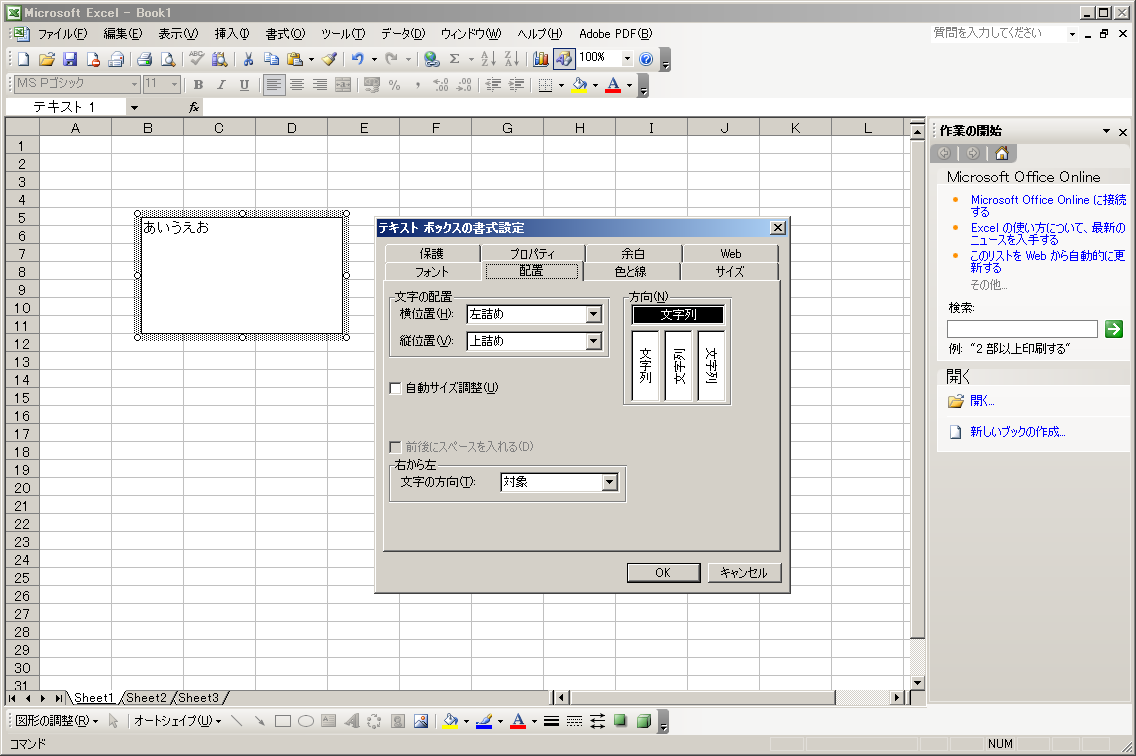Select the Oval shape tool
Image resolution: width=1136 pixels, height=756 pixels.
click(x=306, y=721)
